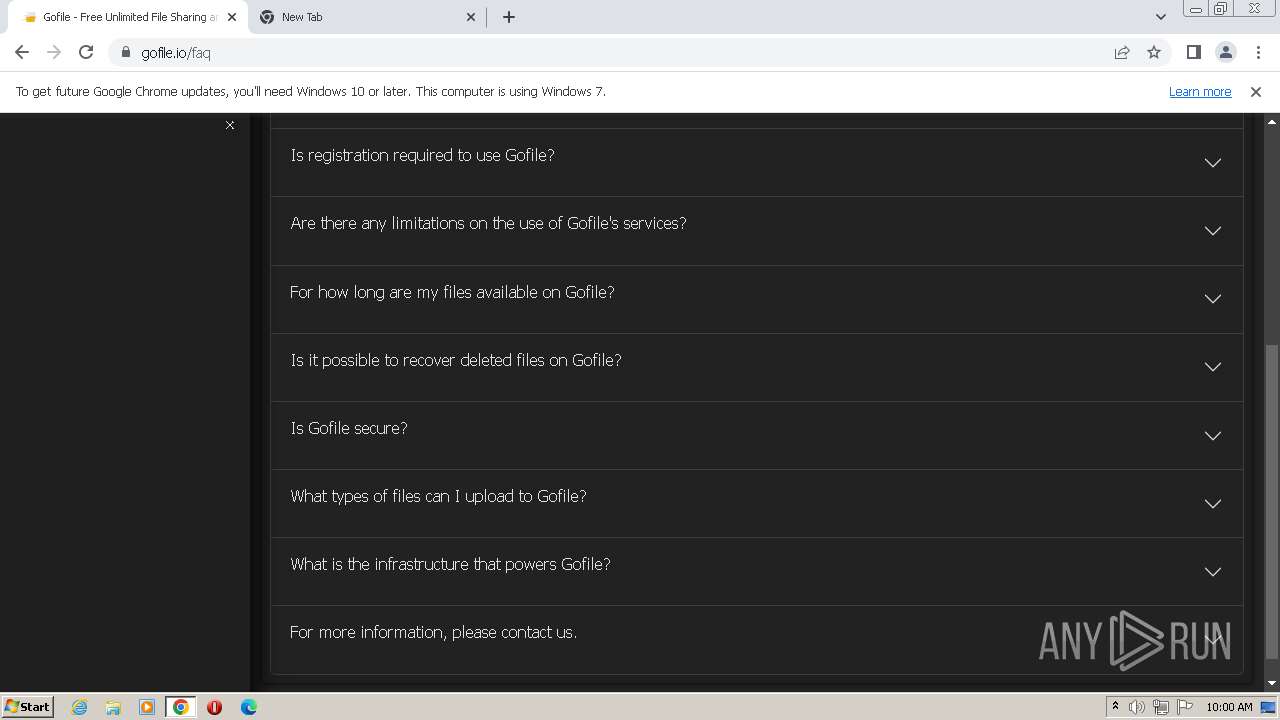This screenshot has width=1280, height=720.
Task: Open the Chrome three-dot menu
Action: (1258, 52)
